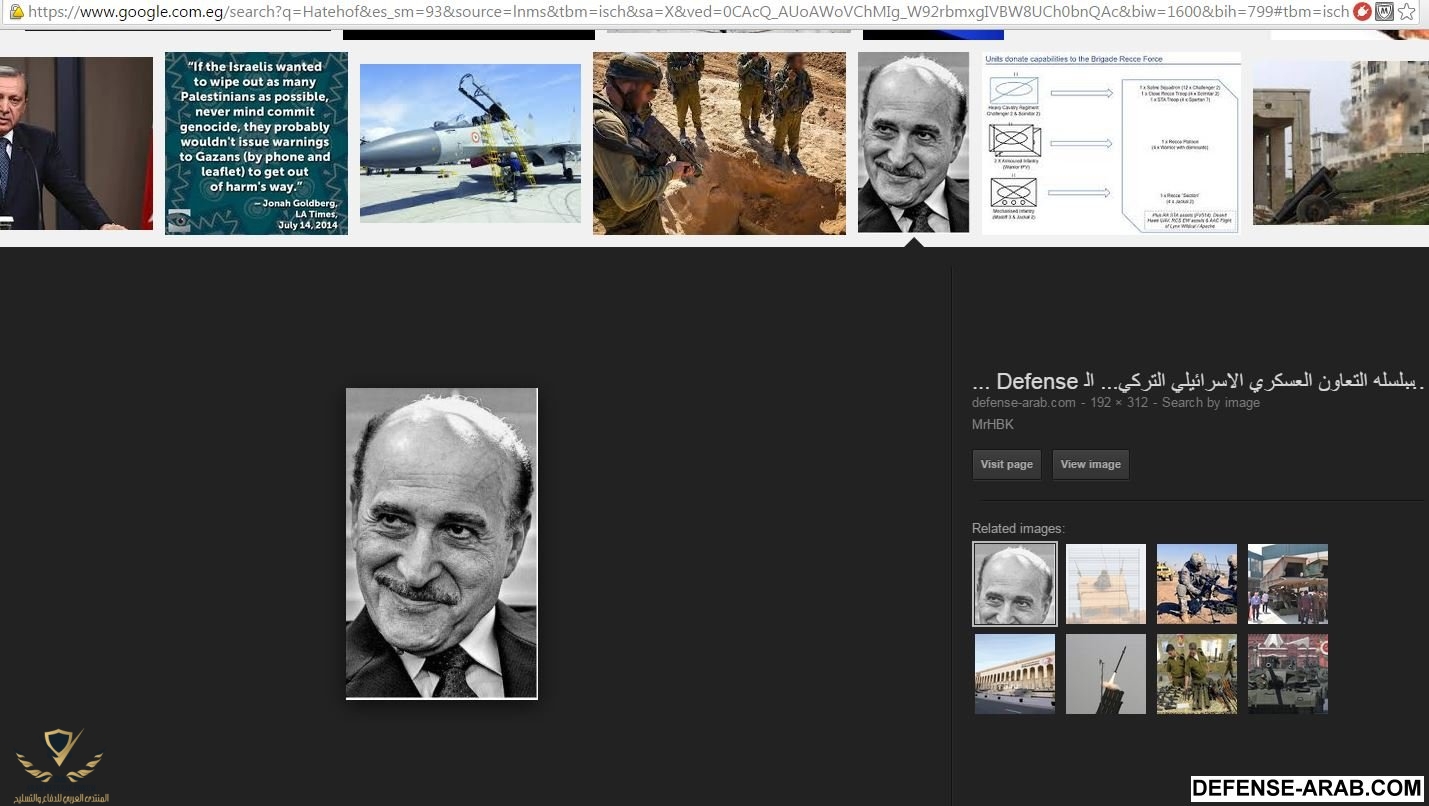Open the Search by image link
The width and height of the screenshot is (1429, 806).
click(1210, 403)
